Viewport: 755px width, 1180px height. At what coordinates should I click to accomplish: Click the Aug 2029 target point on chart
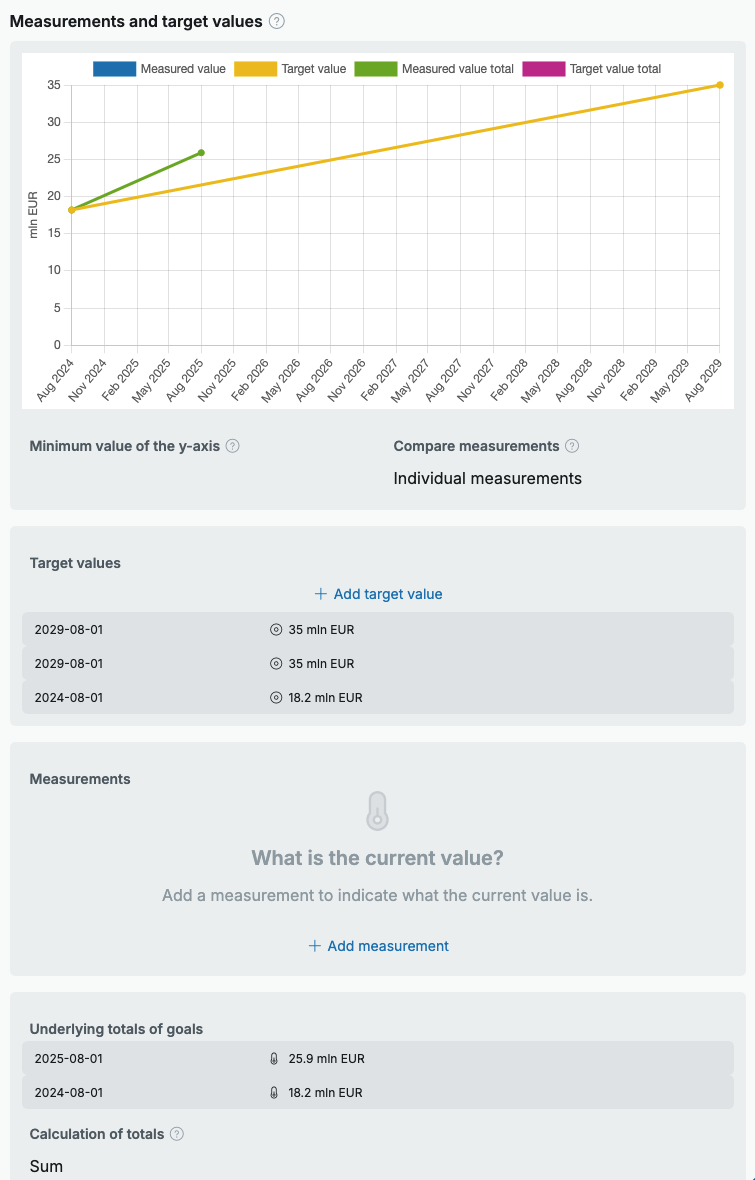[720, 85]
